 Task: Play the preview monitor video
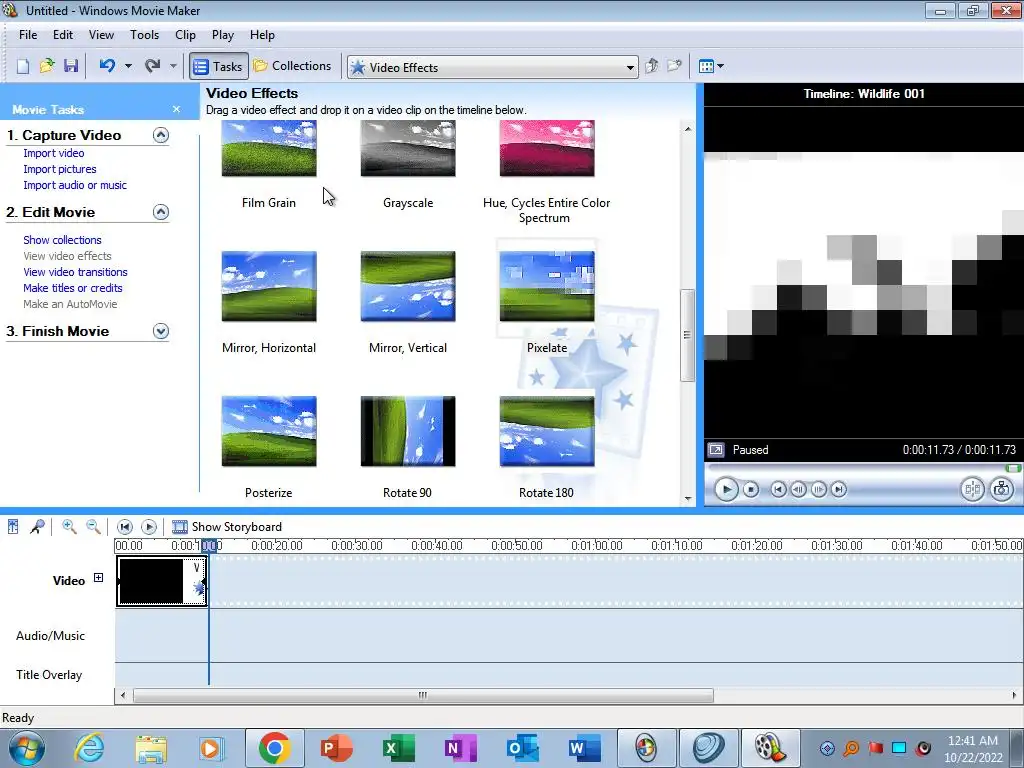(726, 489)
